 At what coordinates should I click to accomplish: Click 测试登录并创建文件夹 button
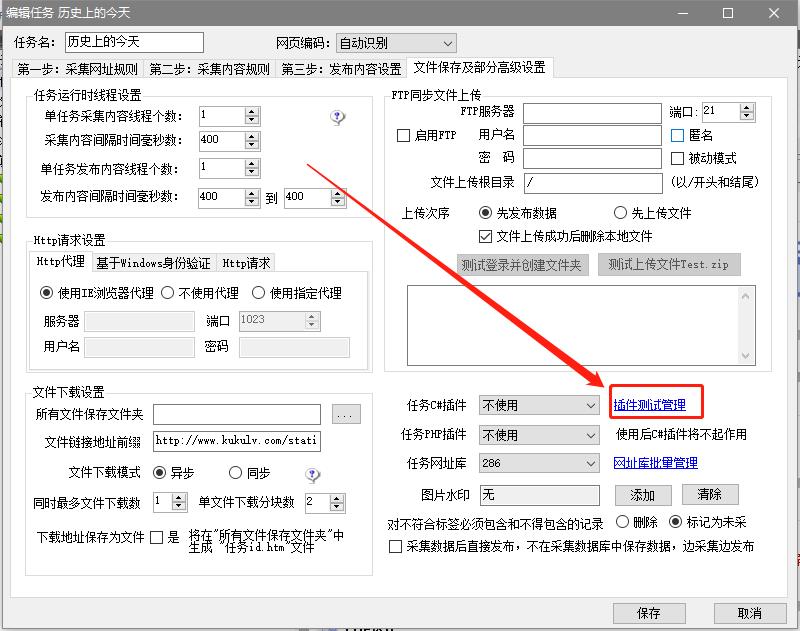tap(522, 265)
